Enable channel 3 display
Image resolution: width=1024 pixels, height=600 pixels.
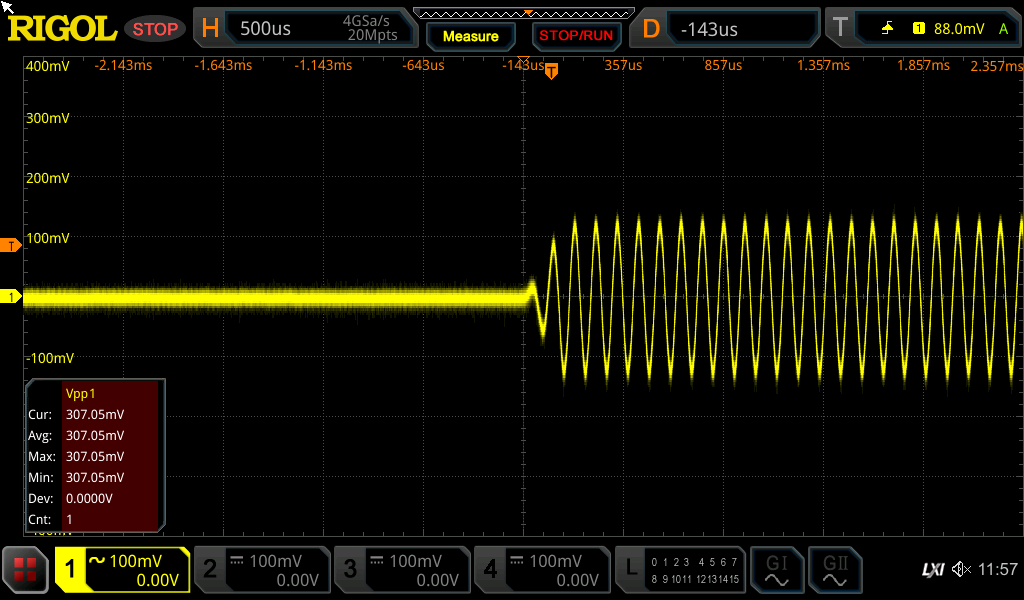(401, 570)
